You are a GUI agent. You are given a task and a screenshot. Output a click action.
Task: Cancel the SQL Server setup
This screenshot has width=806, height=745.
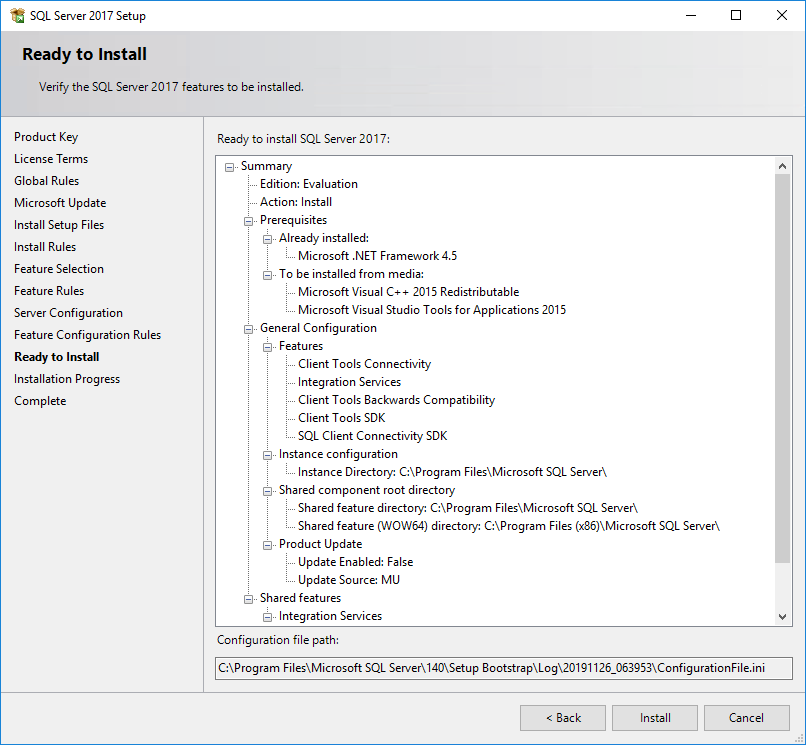(746, 718)
